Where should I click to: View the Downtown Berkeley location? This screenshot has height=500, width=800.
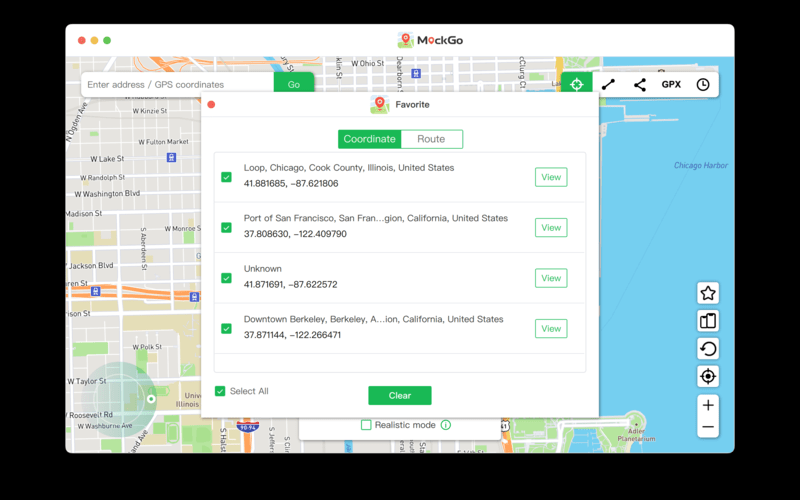551,329
